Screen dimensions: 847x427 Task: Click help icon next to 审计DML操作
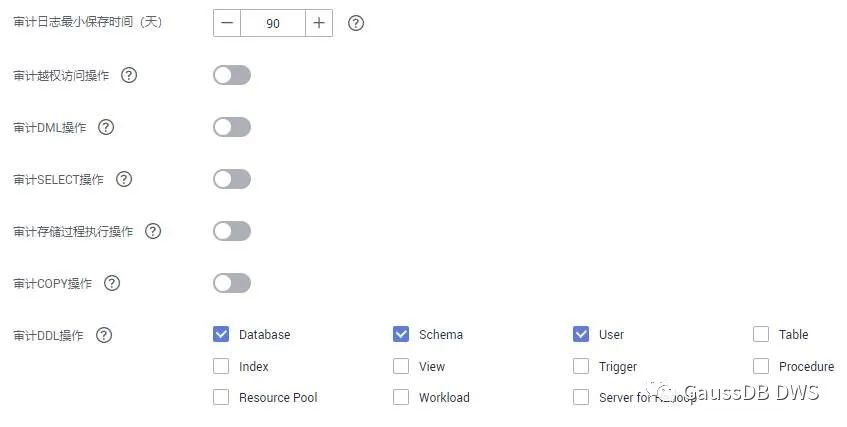(x=106, y=127)
